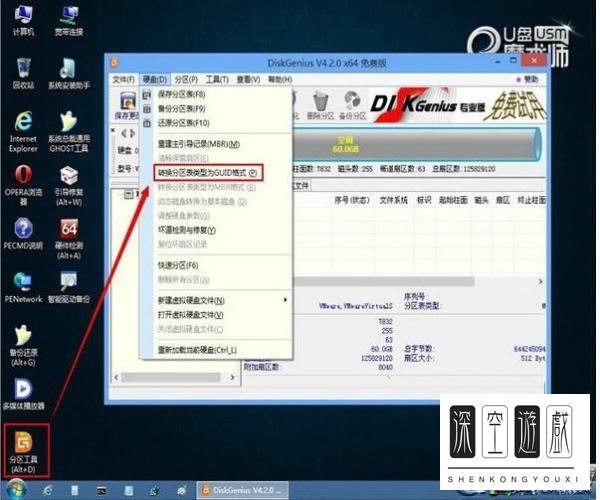The image size is (600, 500).
Task: Open the 帮助(H) menu
Action: [280, 79]
